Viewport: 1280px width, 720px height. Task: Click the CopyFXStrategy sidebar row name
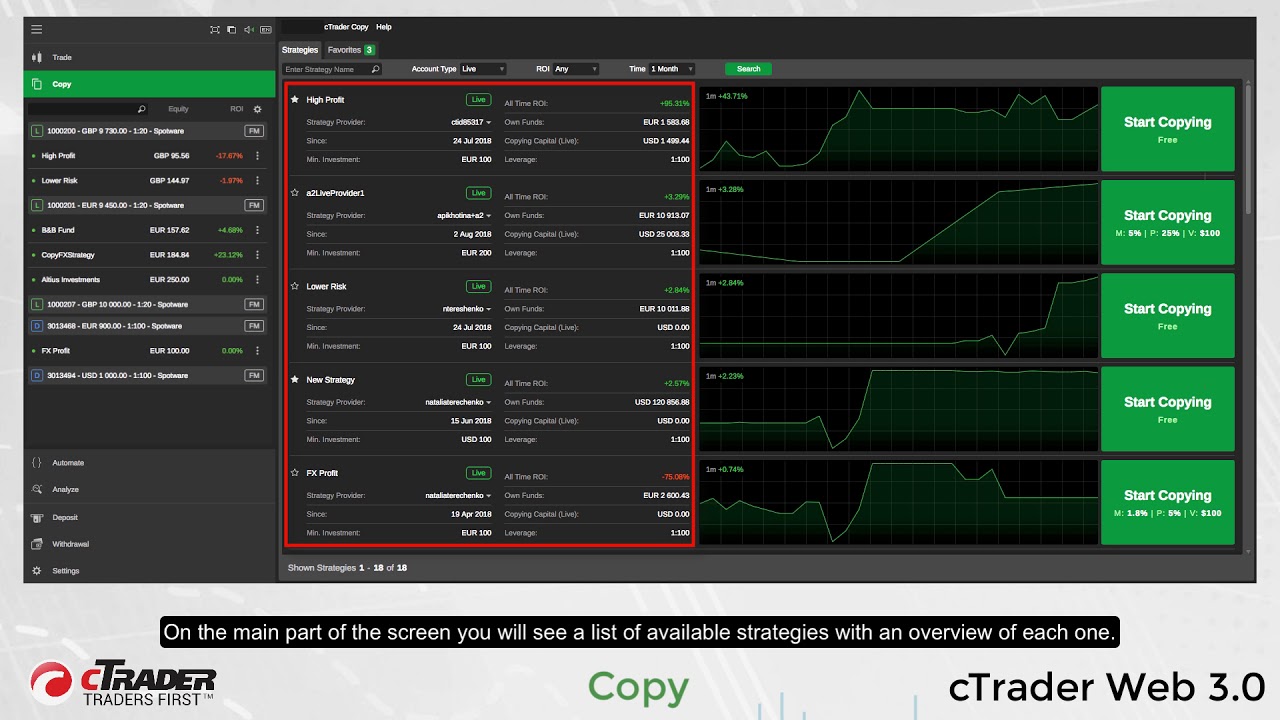pyautogui.click(x=68, y=255)
